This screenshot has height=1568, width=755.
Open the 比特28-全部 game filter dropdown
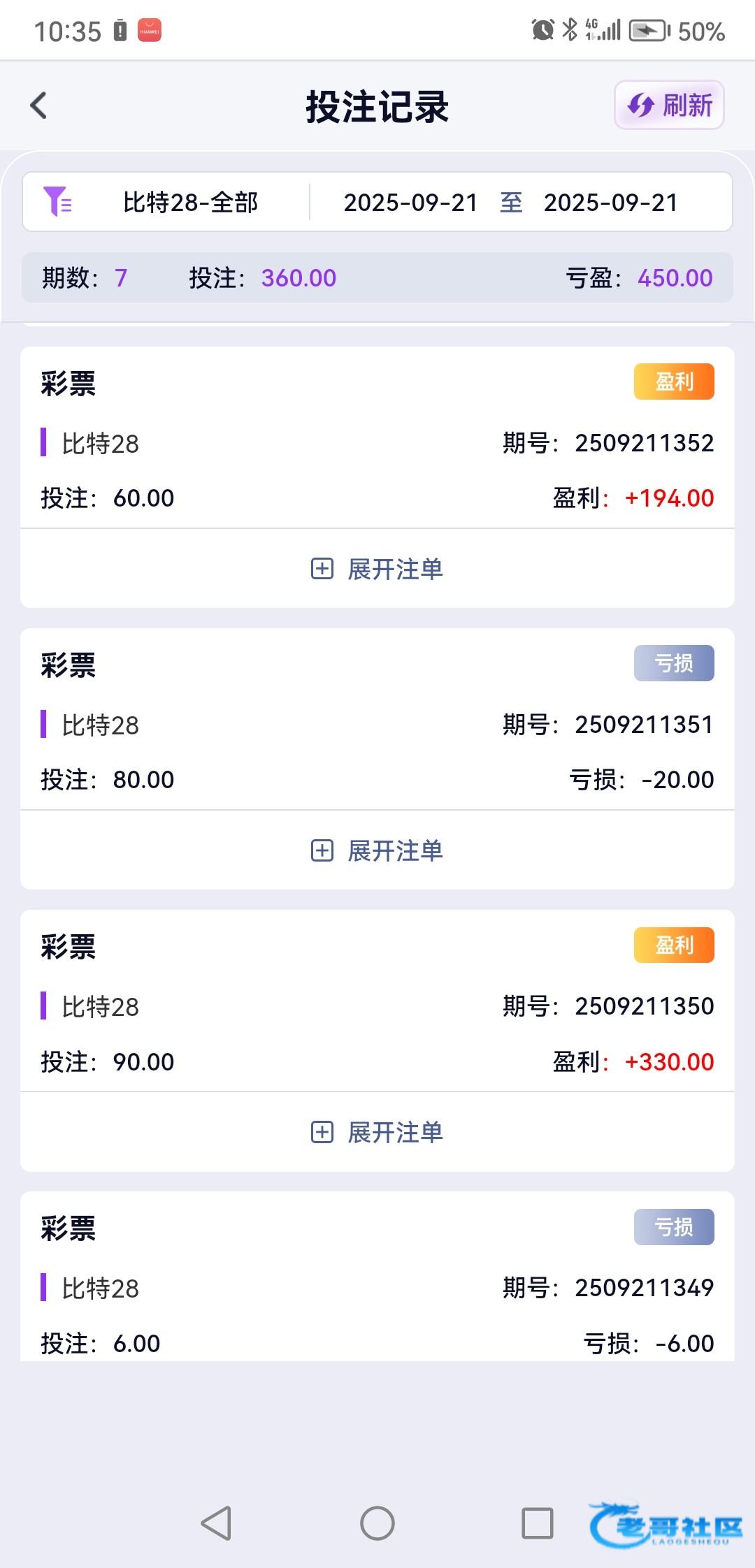(x=190, y=203)
